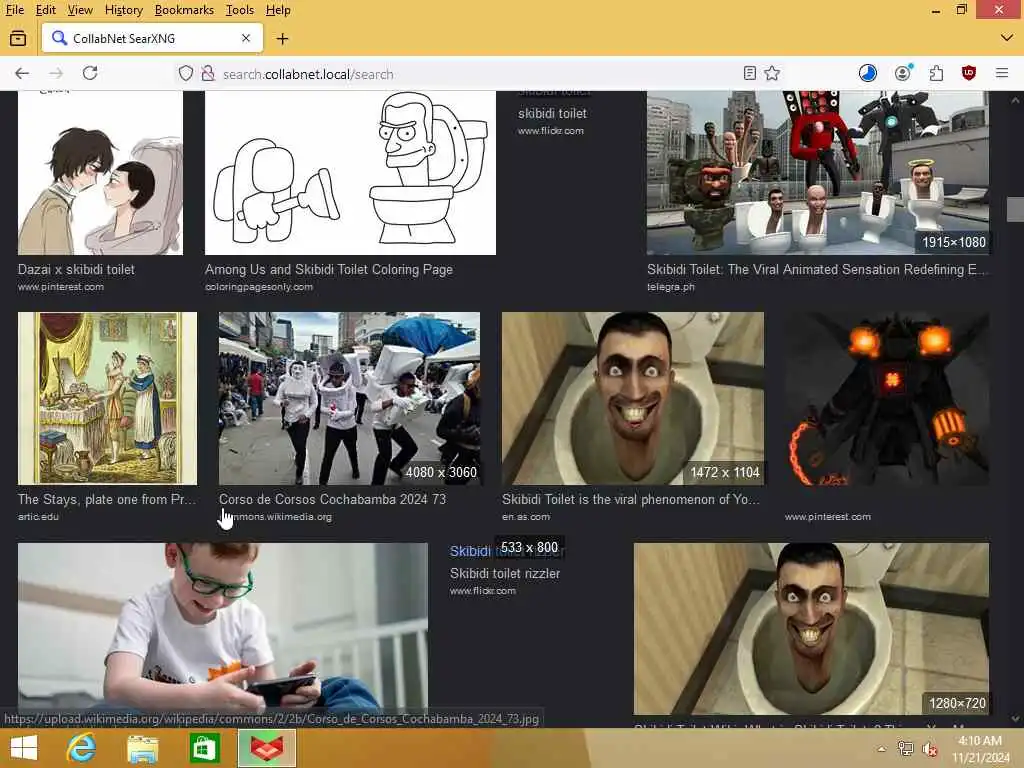Open uBlock Origin extension icon

click(969, 73)
